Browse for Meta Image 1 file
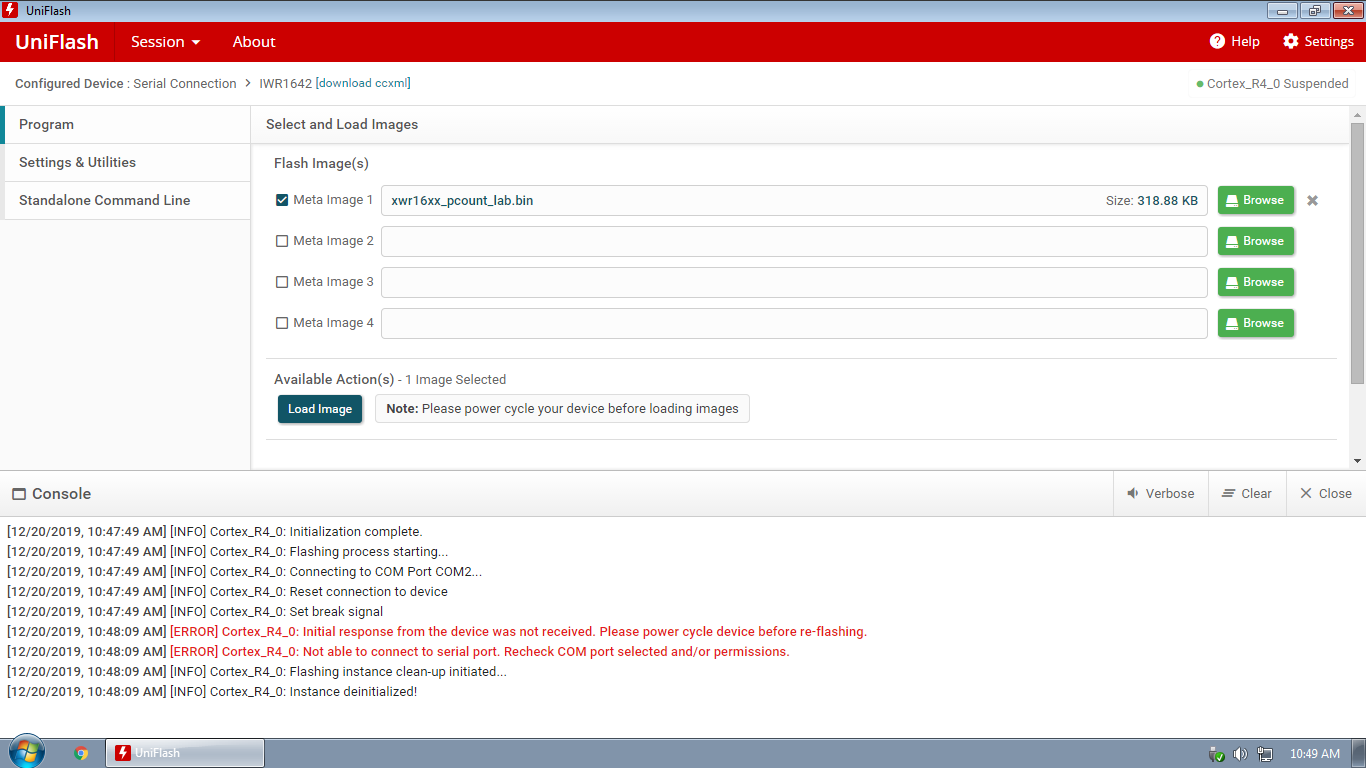 click(x=1256, y=200)
